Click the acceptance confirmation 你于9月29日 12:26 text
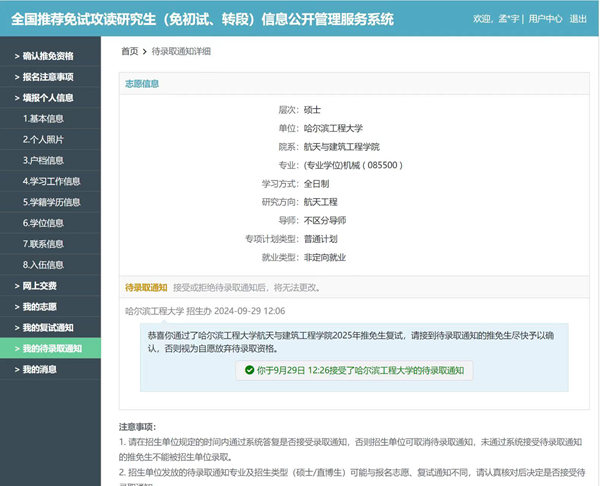This screenshot has height=486, width=600. click(x=360, y=370)
